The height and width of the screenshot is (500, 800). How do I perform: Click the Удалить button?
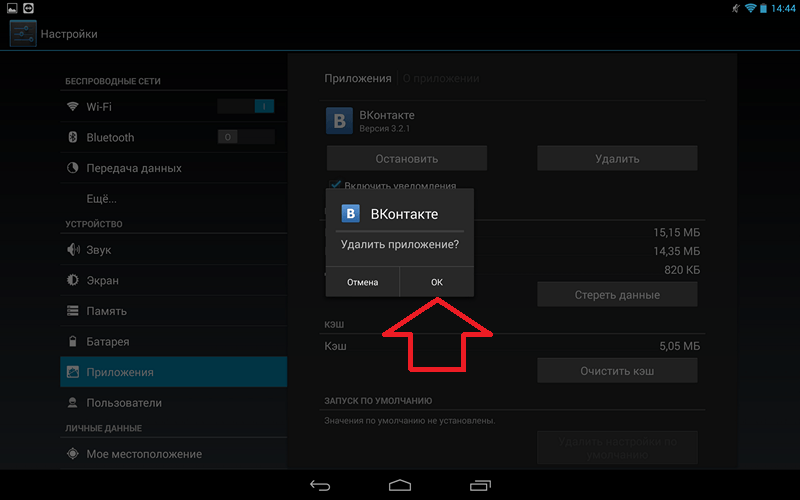click(617, 159)
